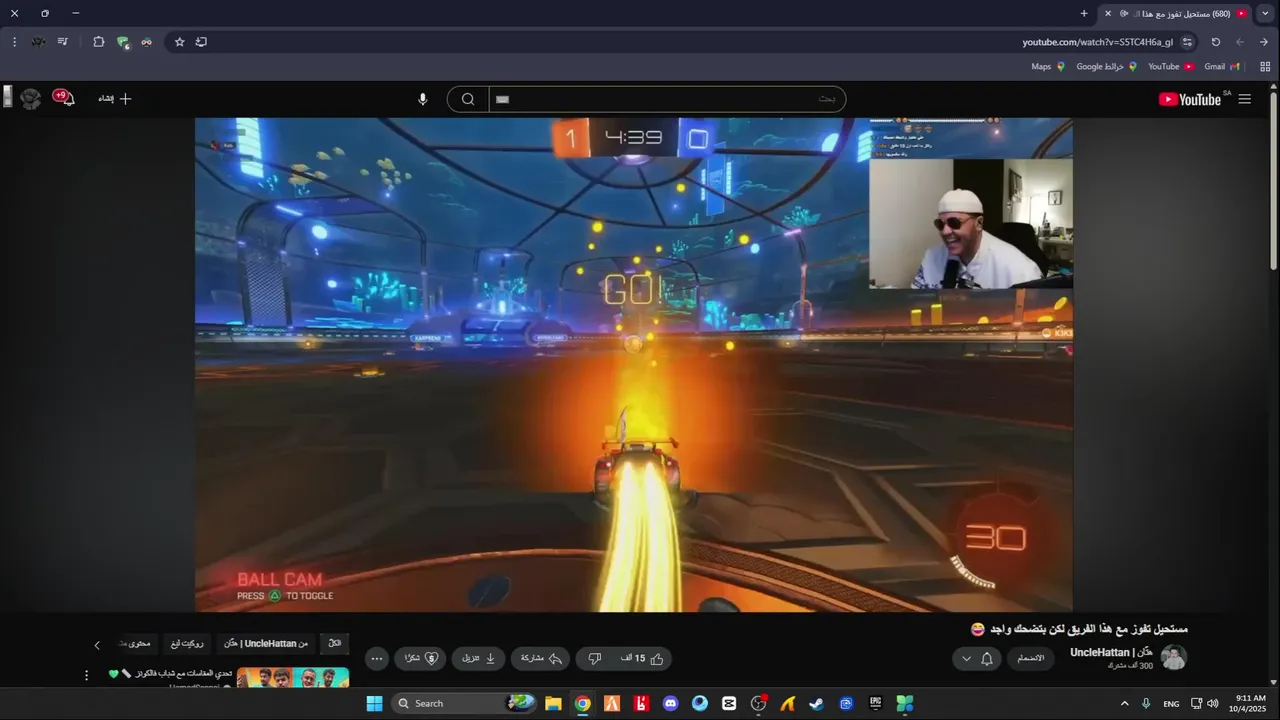The image size is (1280, 720).
Task: View site information icon in address bar
Action: 1187,42
